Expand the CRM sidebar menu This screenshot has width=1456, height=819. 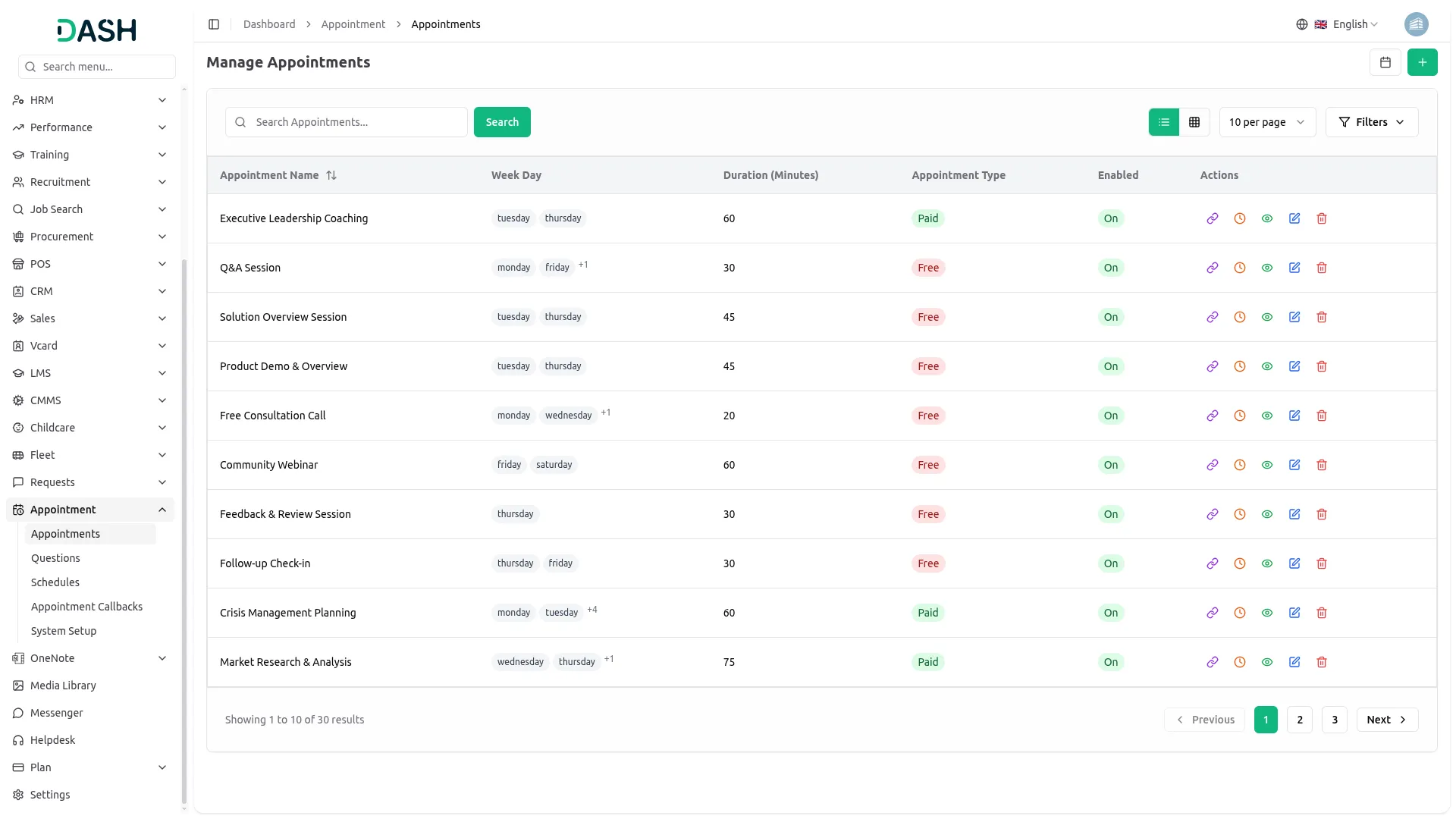click(x=90, y=291)
